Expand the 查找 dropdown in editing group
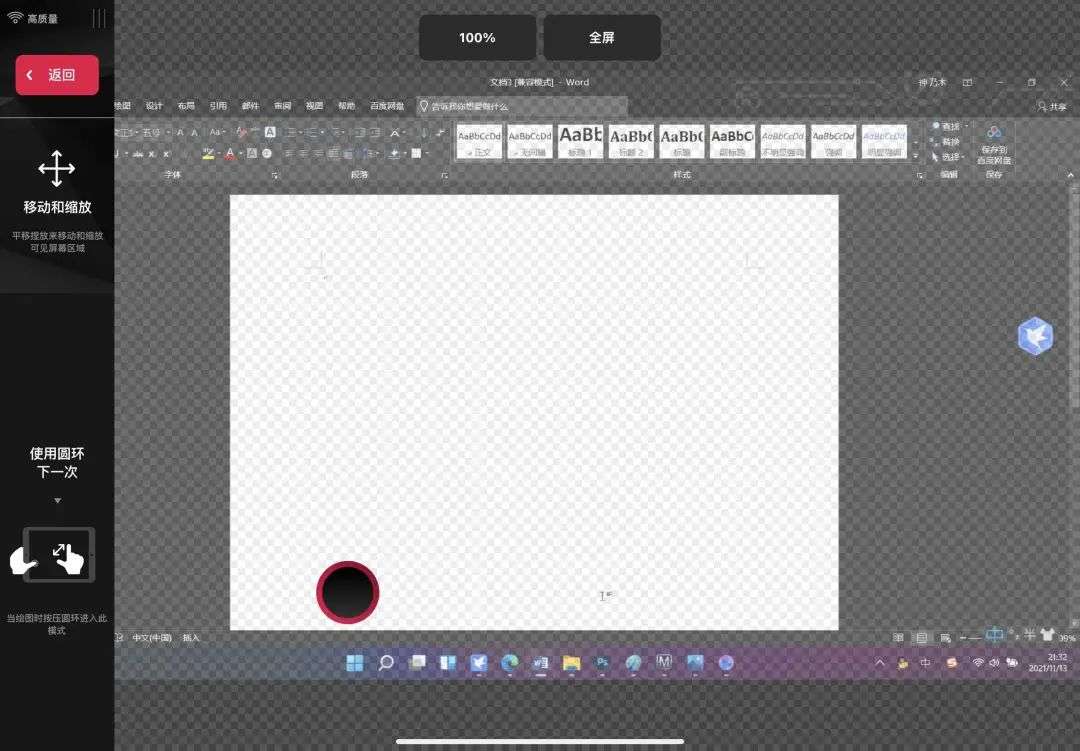The width and height of the screenshot is (1080, 751). click(x=966, y=127)
